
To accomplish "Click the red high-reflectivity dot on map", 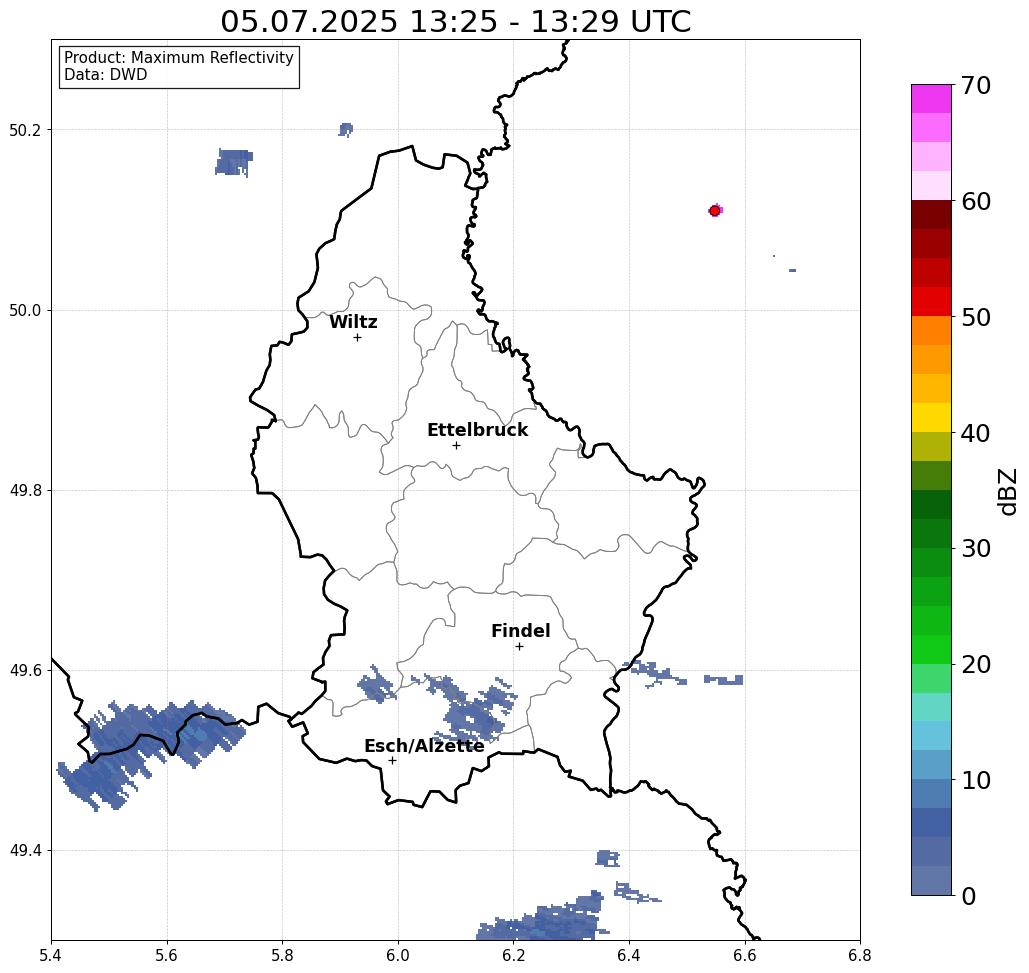I will (x=715, y=211).
